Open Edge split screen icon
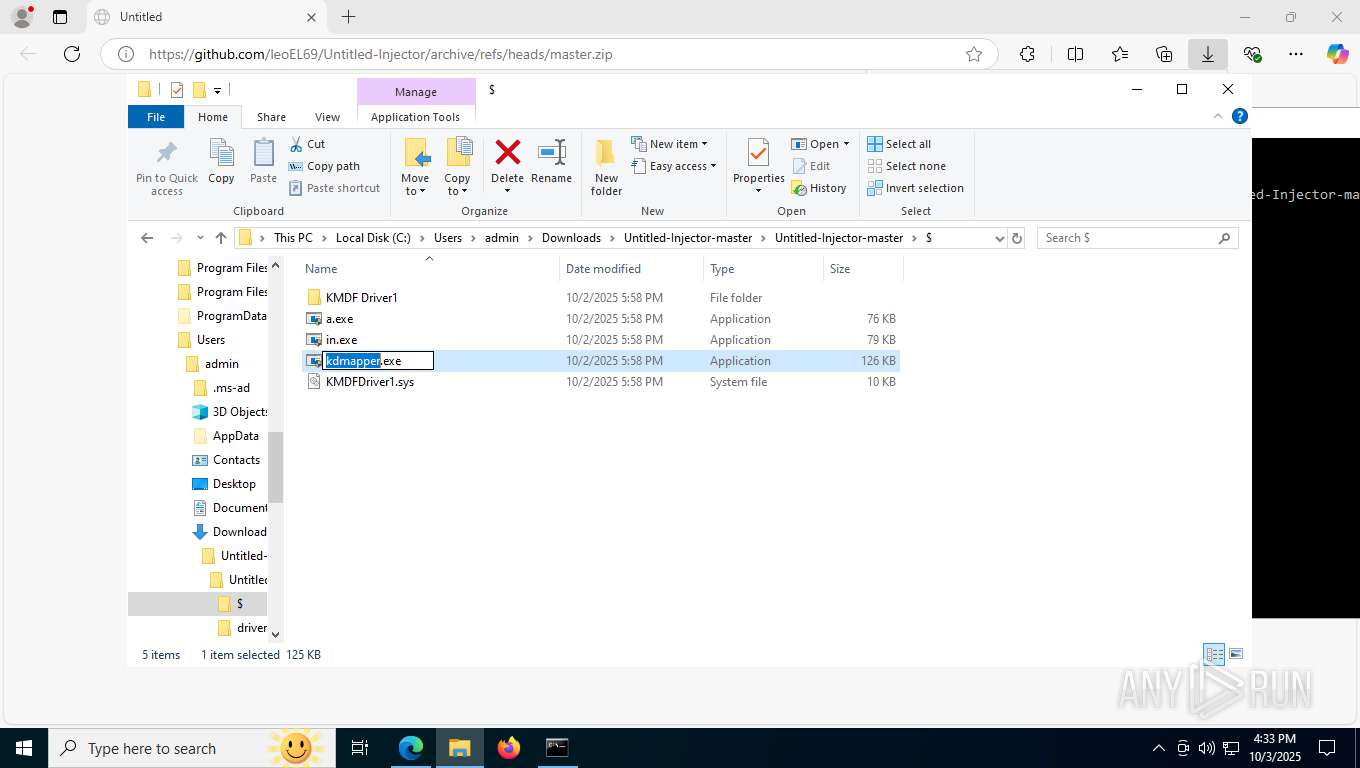Image resolution: width=1360 pixels, height=768 pixels. 1075,54
